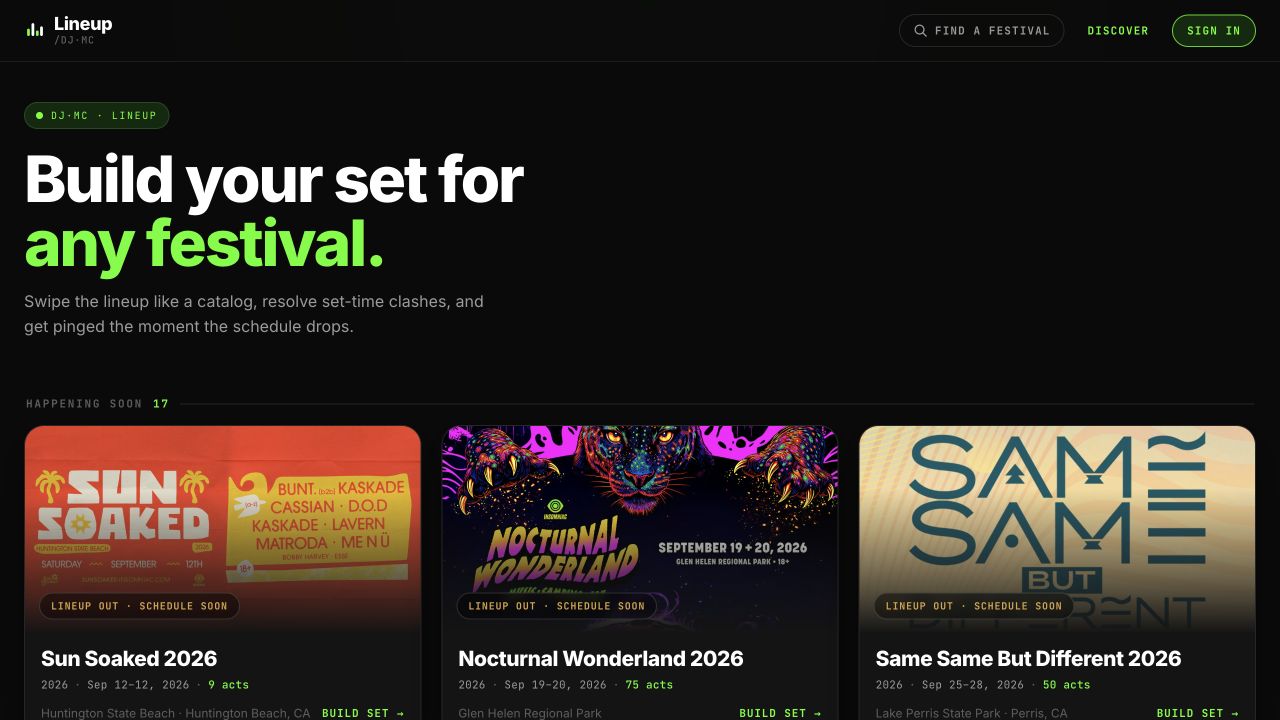Click the Happening Soon count 17
Viewport: 1280px width, 720px height.
pyautogui.click(x=161, y=404)
